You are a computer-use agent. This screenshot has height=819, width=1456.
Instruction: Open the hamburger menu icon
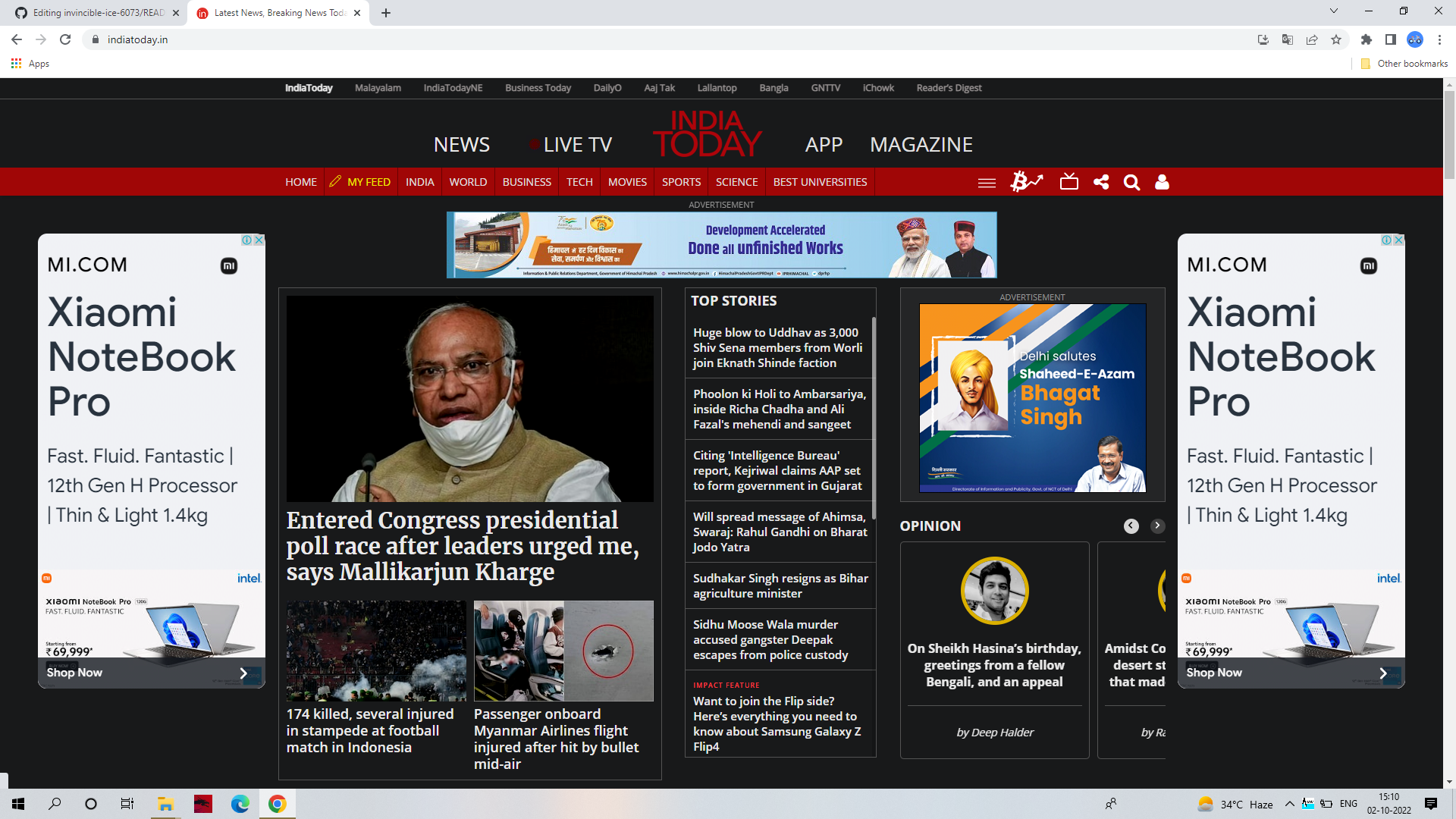986,182
